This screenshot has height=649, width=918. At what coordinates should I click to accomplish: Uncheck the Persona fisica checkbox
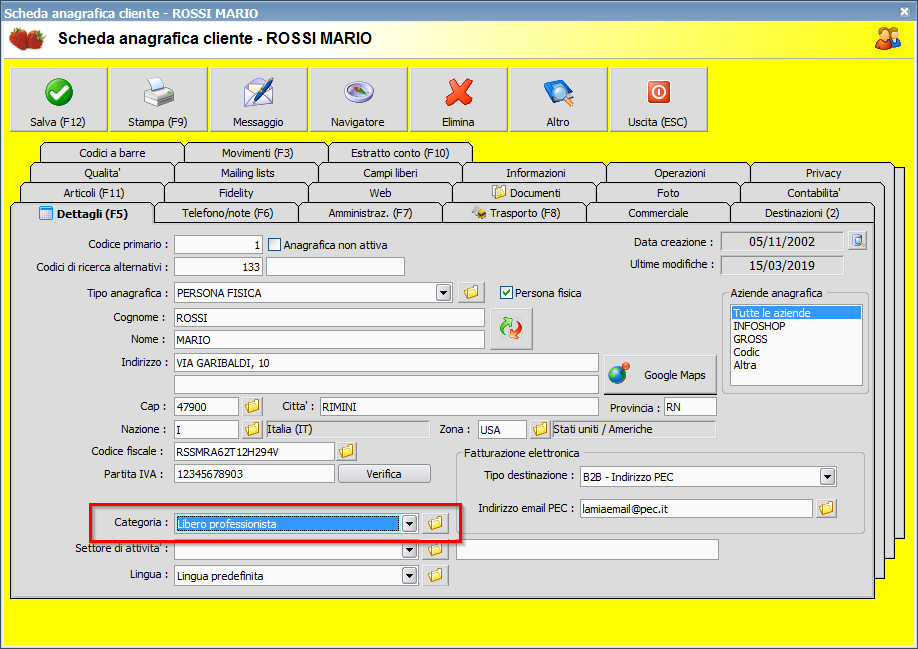tap(506, 293)
